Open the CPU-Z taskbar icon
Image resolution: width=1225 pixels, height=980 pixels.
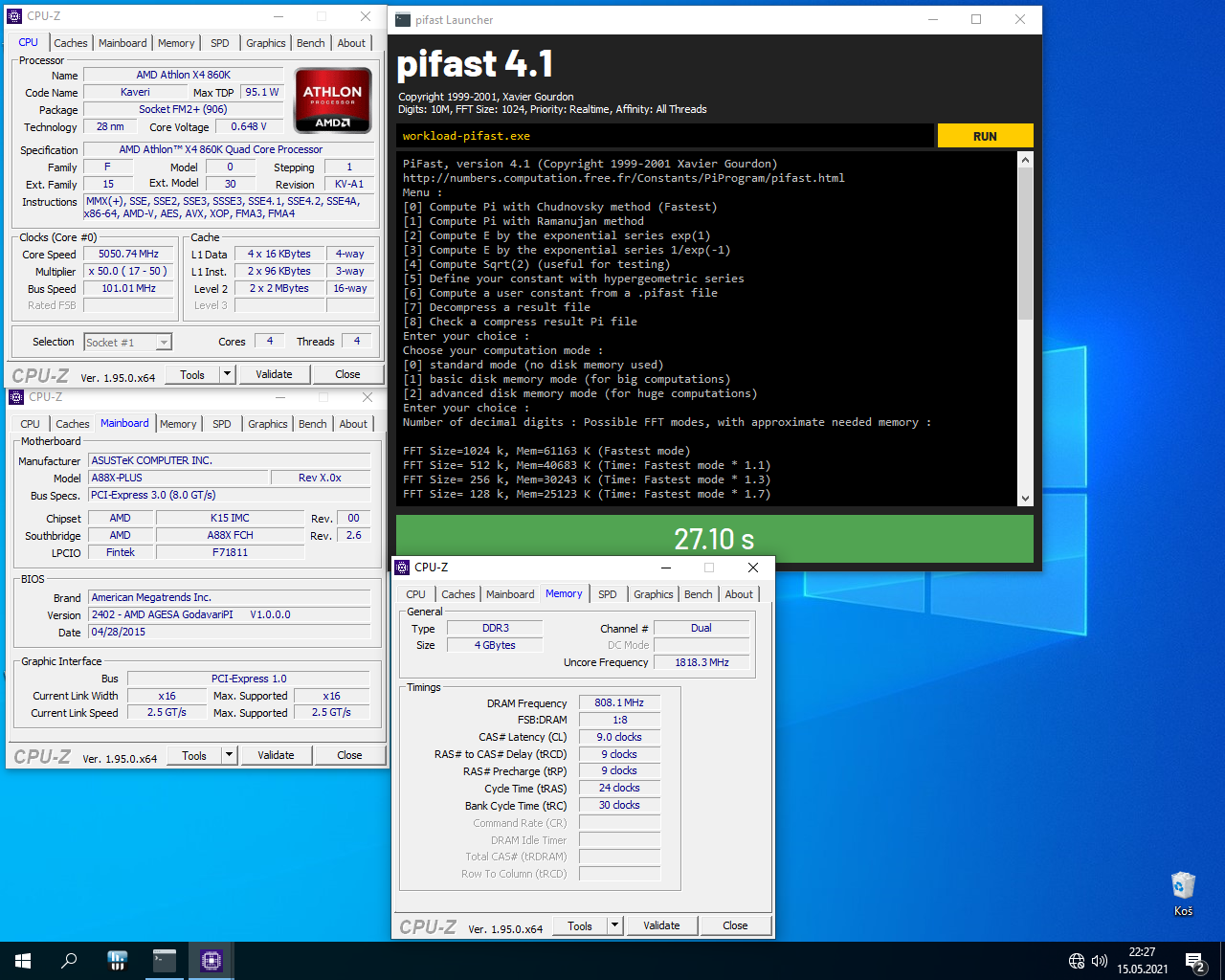[x=212, y=961]
